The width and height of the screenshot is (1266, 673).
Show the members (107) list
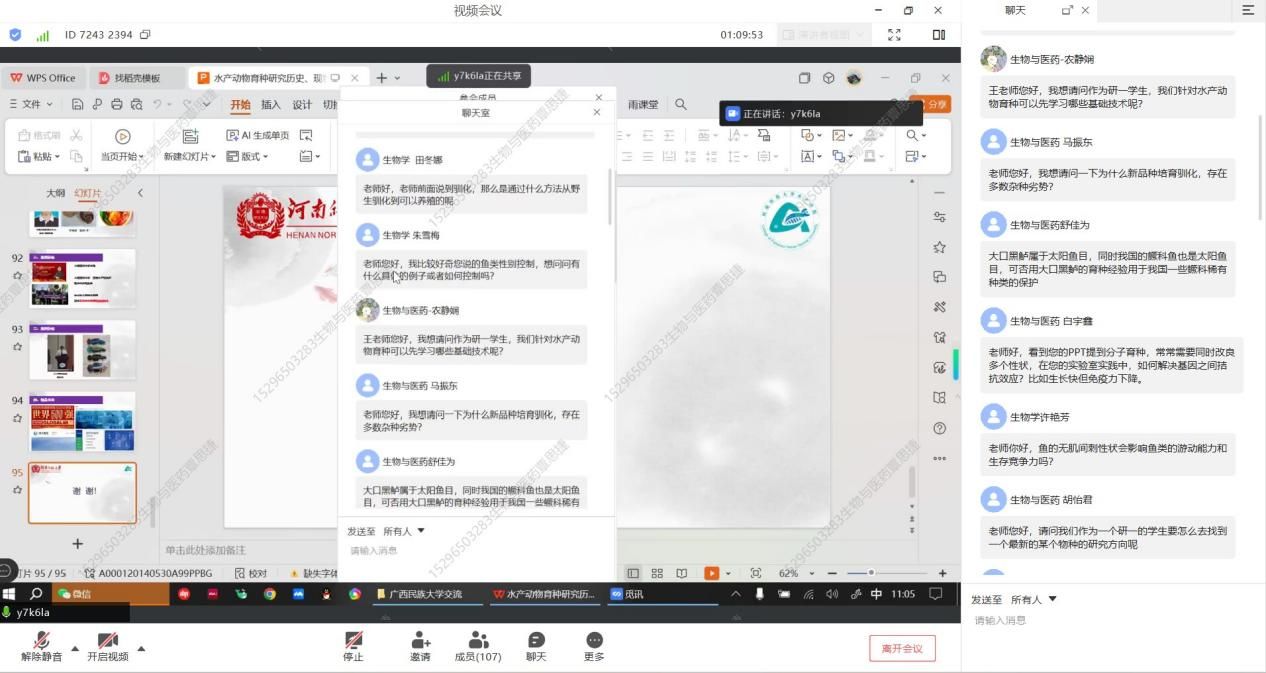[478, 646]
